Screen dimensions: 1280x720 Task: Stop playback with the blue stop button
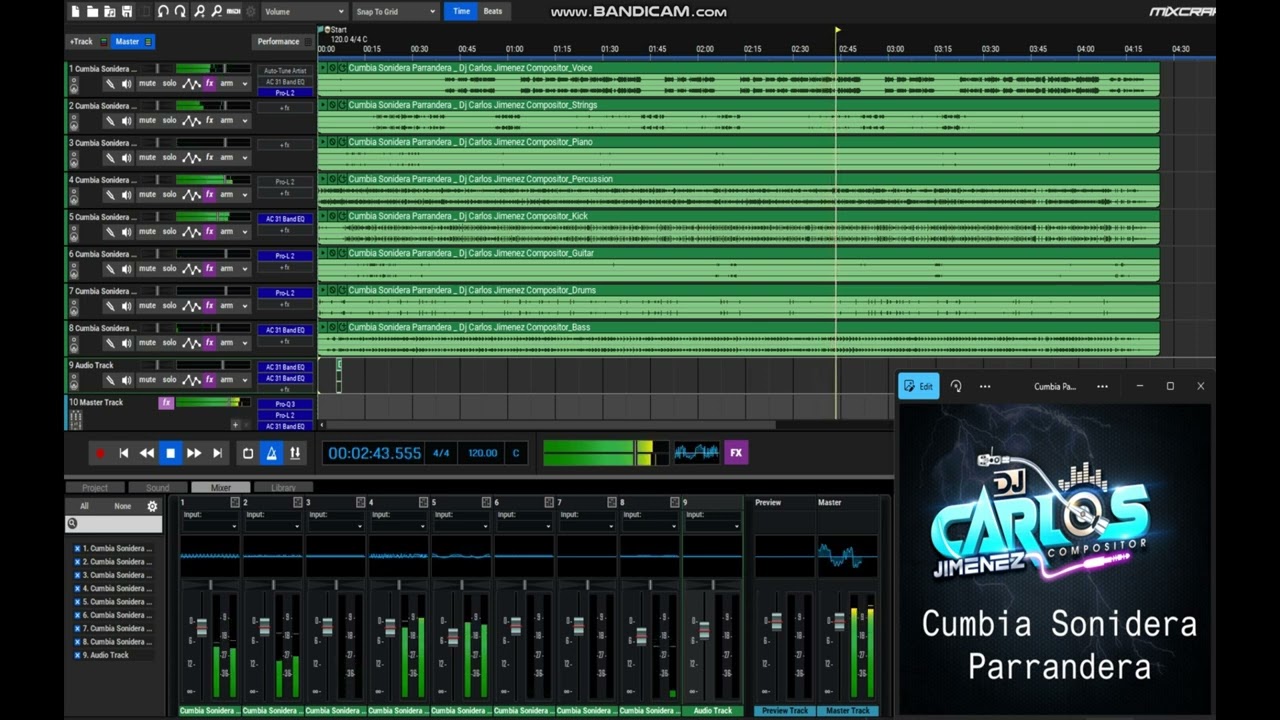pos(170,453)
